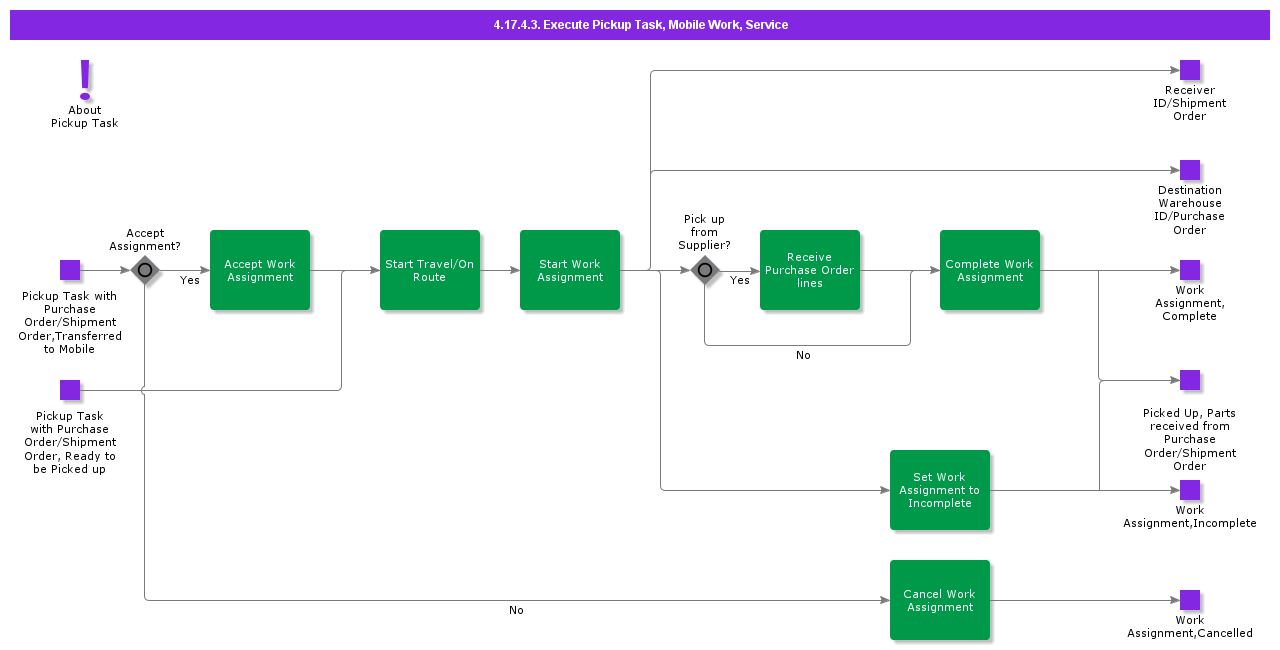Screen dimensions: 1280x650
Task: Click the Accept Assignment? gateway diamond
Action: [145, 270]
